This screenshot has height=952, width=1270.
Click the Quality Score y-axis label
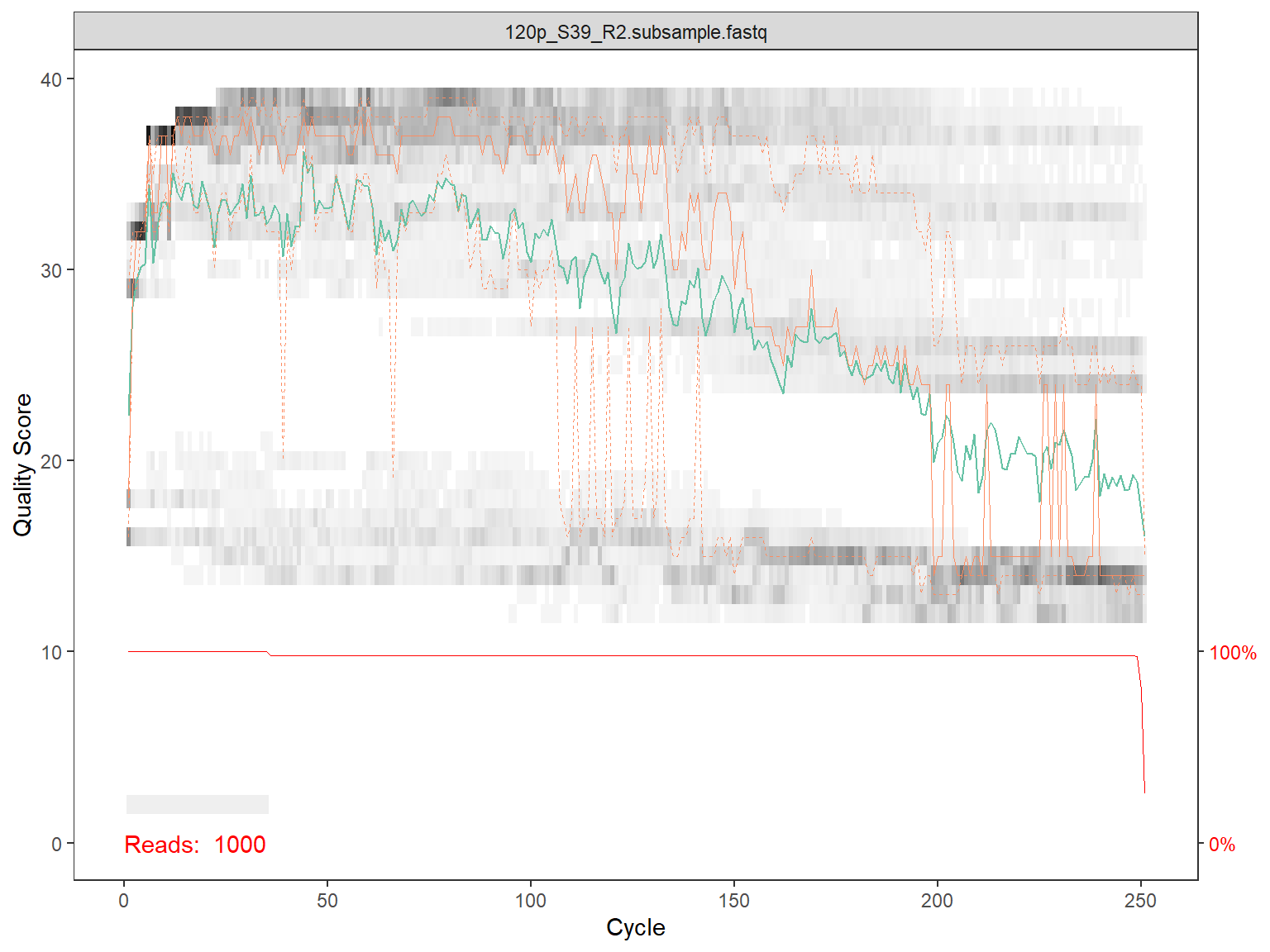coord(22,464)
